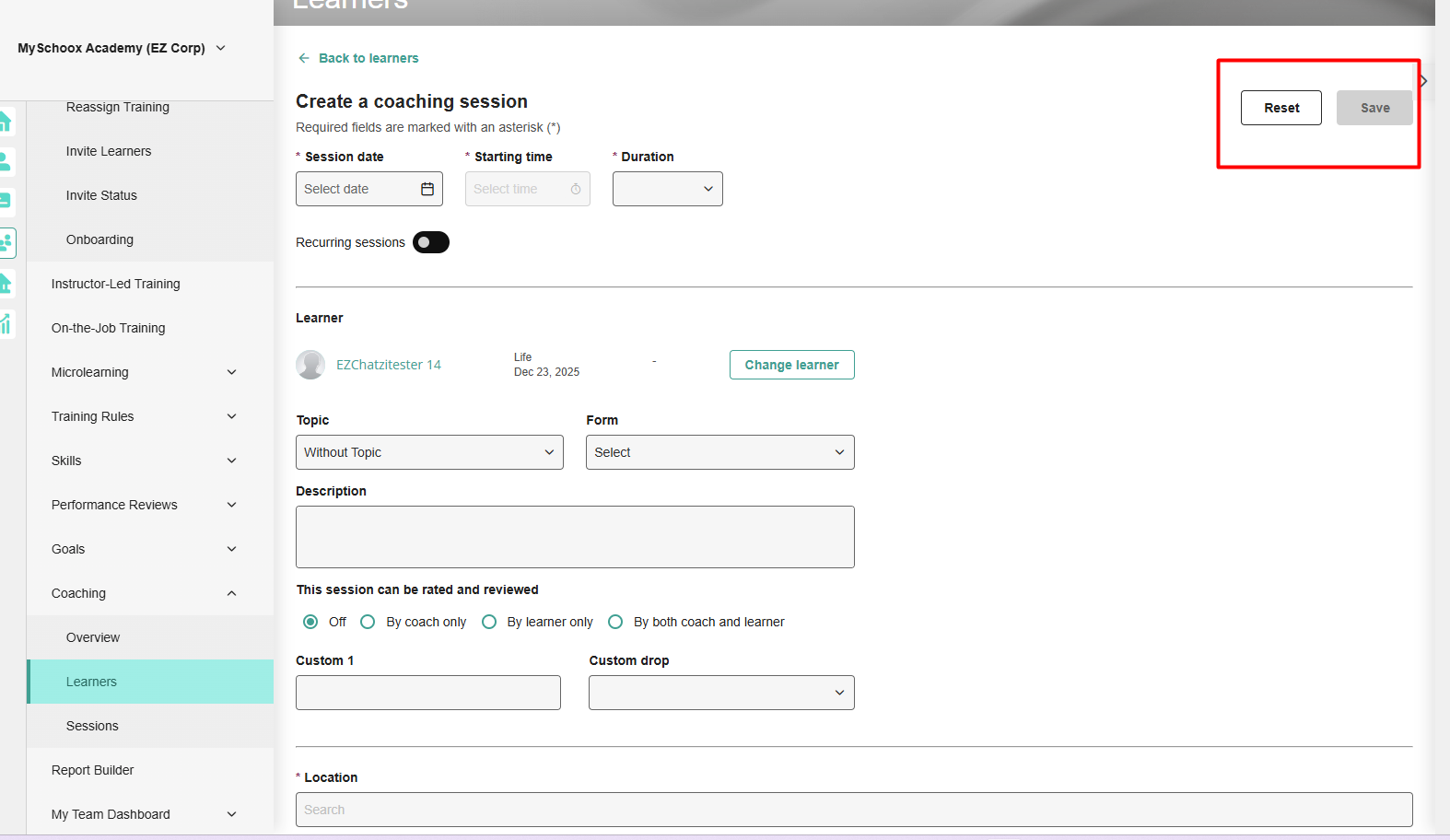Toggle the Recurring sessions switch
The width and height of the screenshot is (1450, 840).
point(431,242)
